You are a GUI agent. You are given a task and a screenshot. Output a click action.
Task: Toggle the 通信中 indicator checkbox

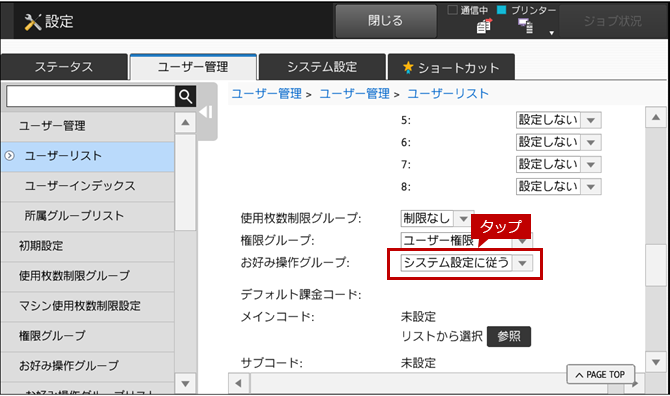tap(453, 10)
